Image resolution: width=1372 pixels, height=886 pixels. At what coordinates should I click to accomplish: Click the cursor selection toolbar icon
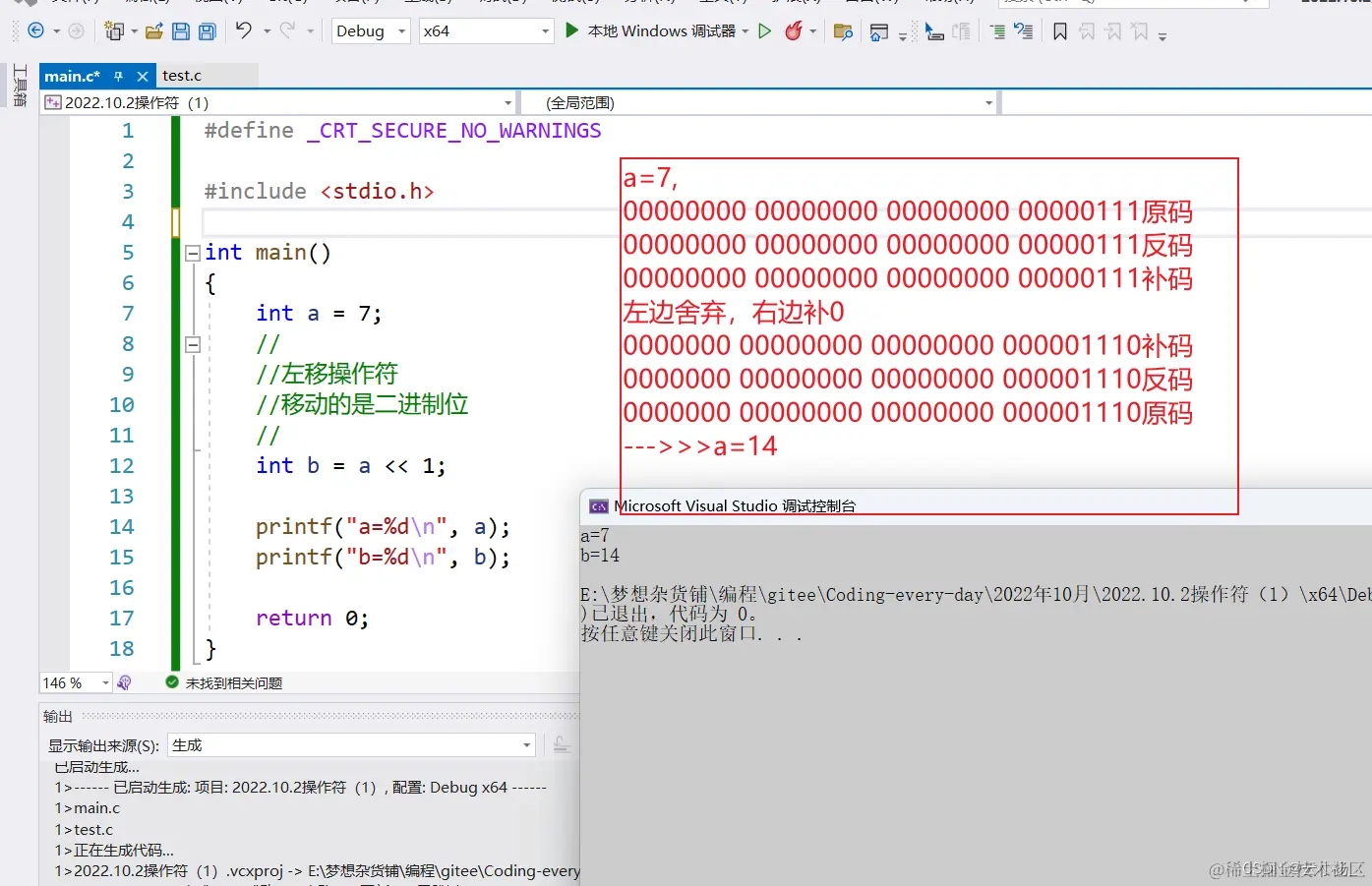pyautogui.click(x=934, y=31)
